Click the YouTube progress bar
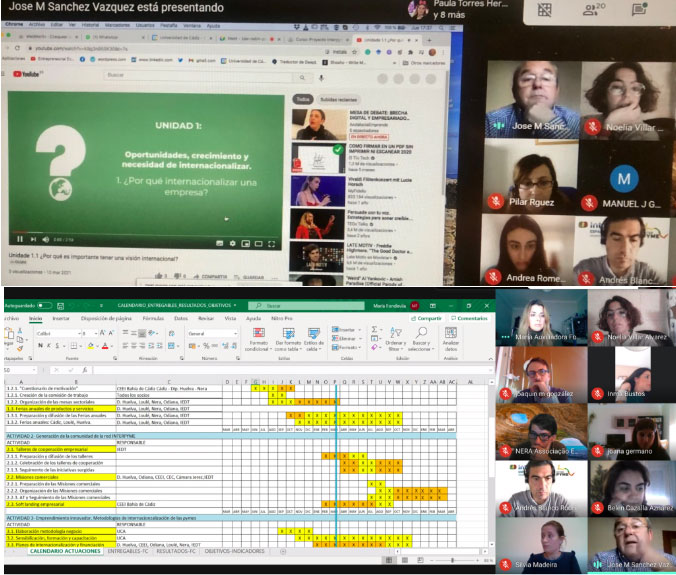 pos(145,234)
